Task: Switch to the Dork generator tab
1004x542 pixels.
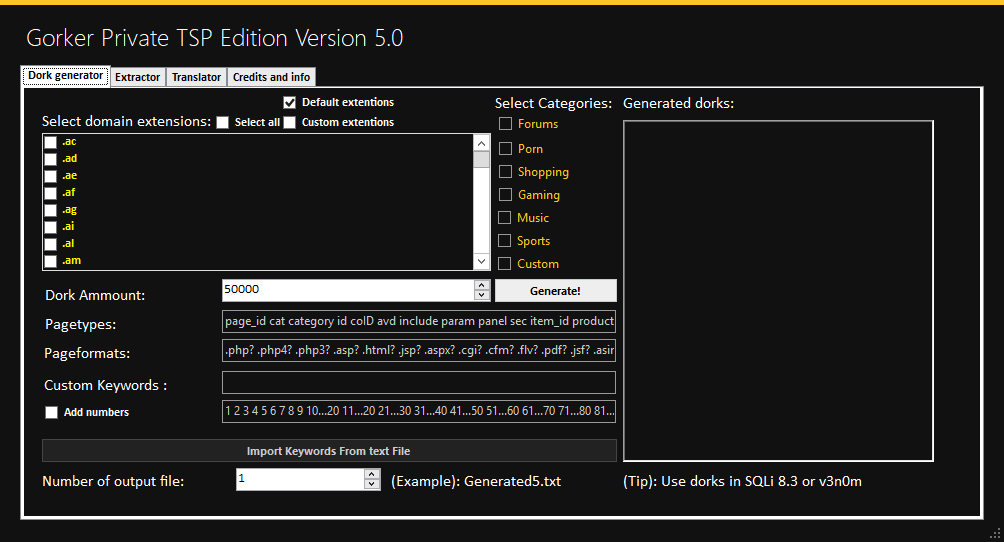Action: point(65,76)
